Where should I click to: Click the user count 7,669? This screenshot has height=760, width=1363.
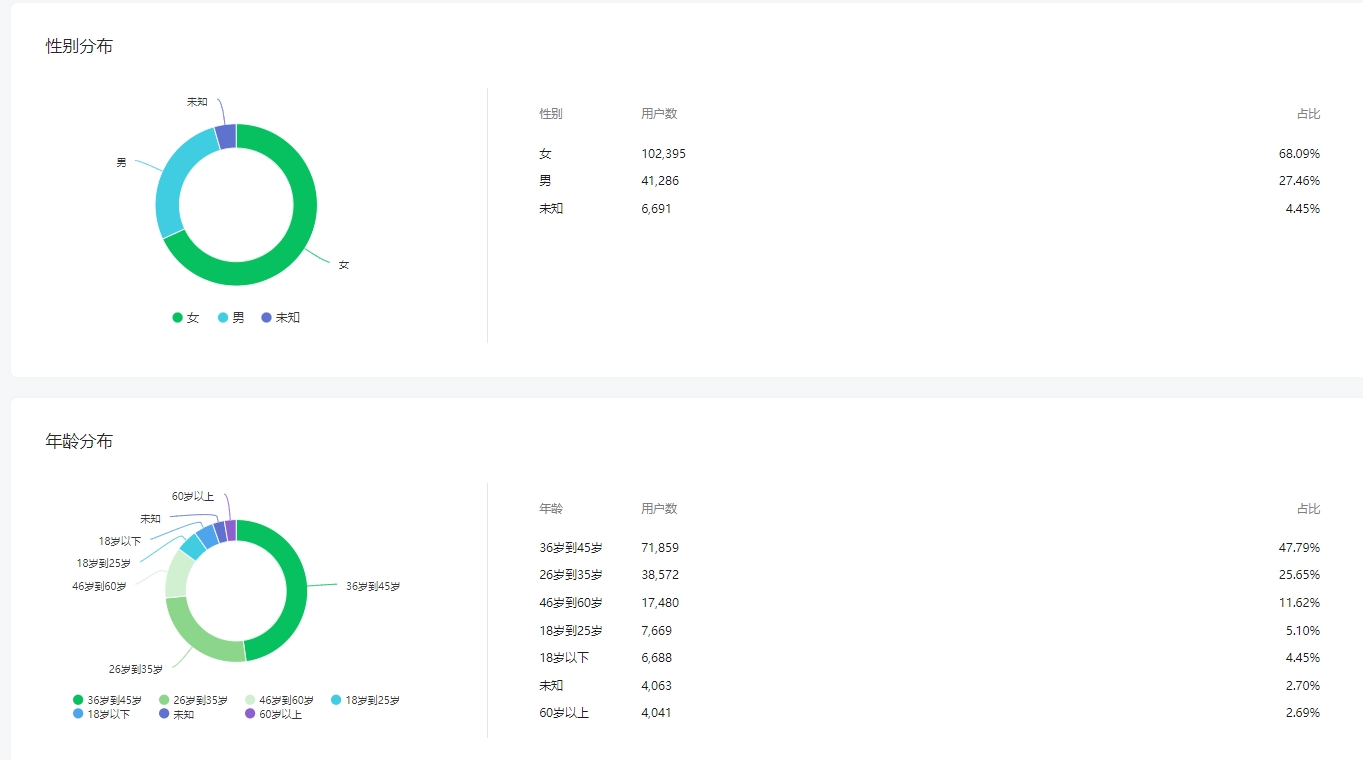[x=656, y=631]
